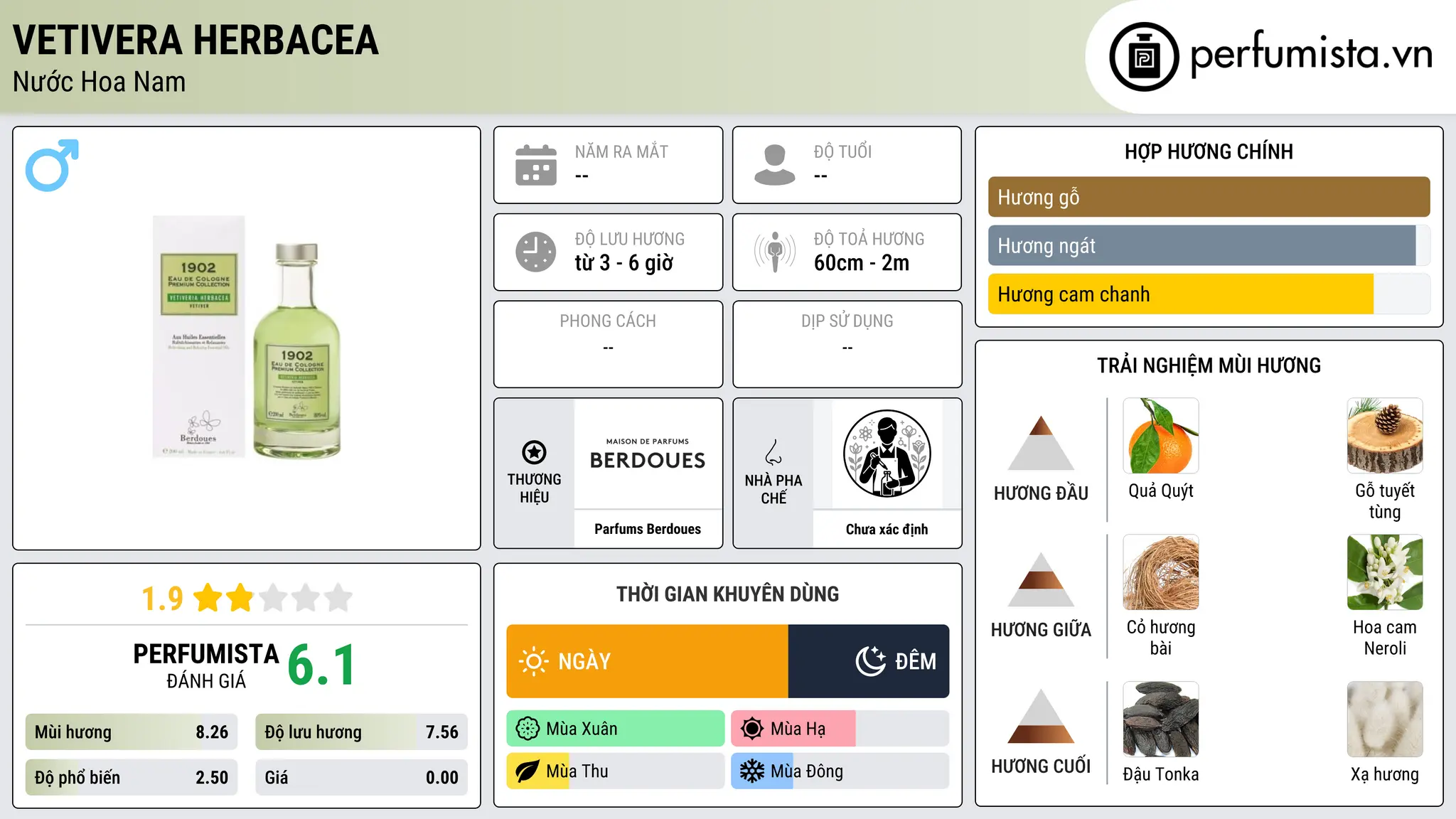Open the Parfums Berdoues brand link

tap(648, 529)
